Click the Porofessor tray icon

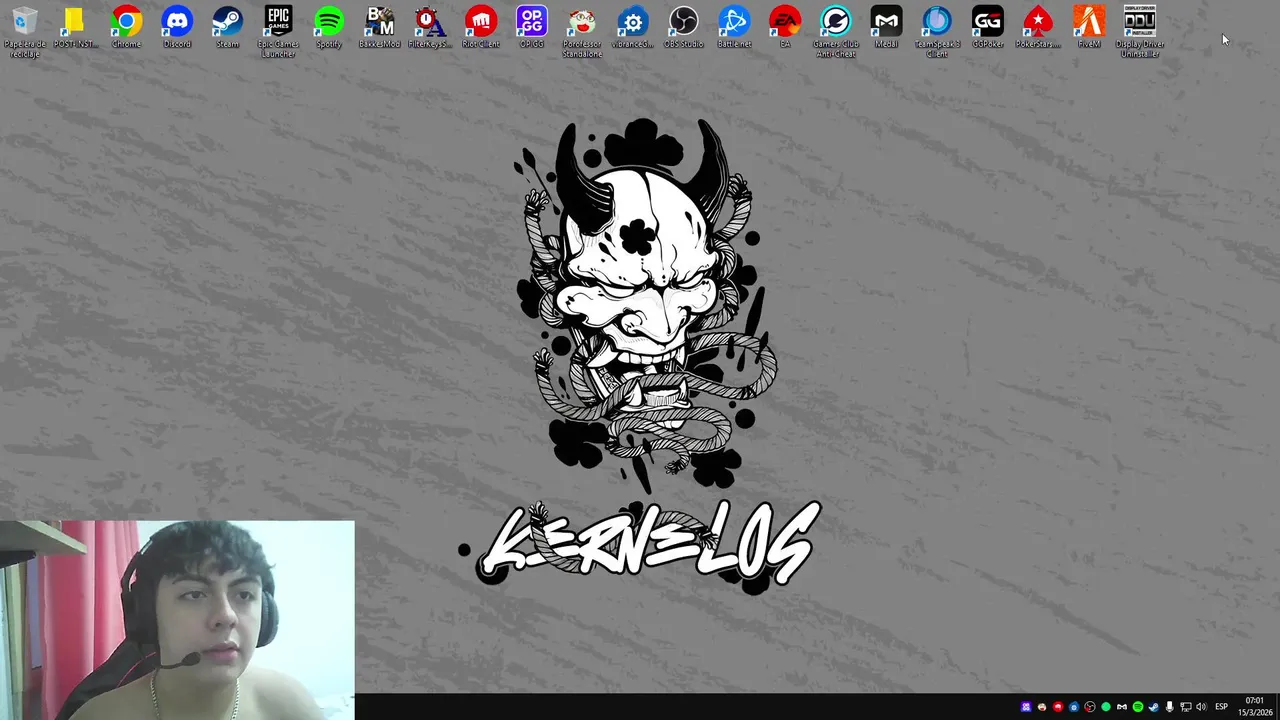coord(1042,707)
